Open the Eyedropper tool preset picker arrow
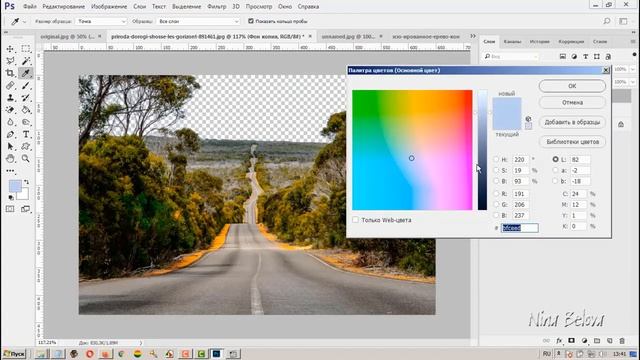Viewport: 640px width, 360px height. 24,22
